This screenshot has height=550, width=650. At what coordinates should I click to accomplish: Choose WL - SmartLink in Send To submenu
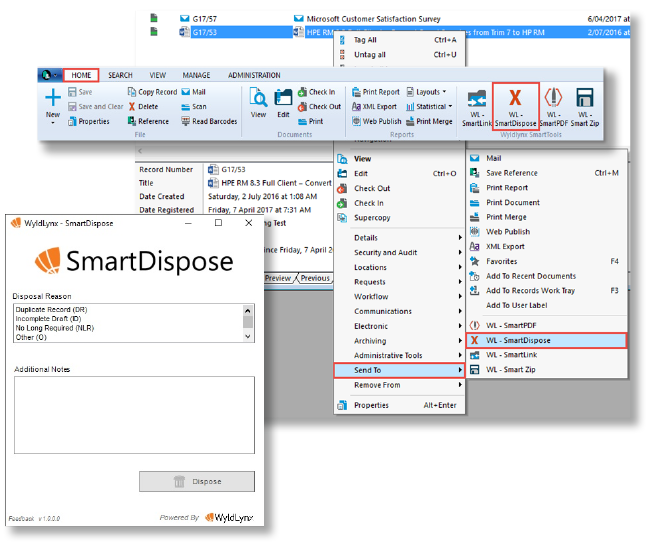(547, 355)
